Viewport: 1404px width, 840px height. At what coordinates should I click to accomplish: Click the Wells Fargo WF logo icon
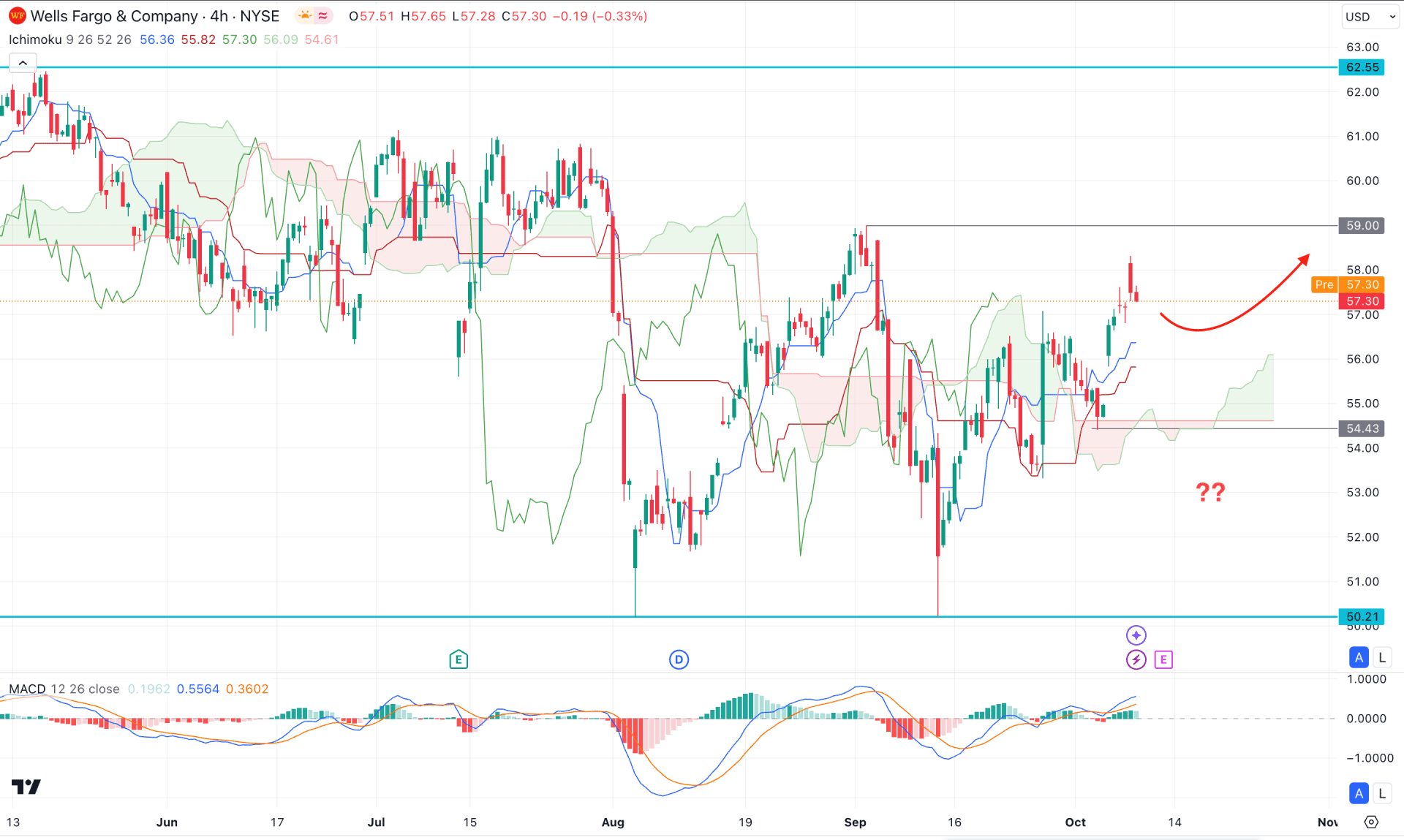[x=17, y=15]
